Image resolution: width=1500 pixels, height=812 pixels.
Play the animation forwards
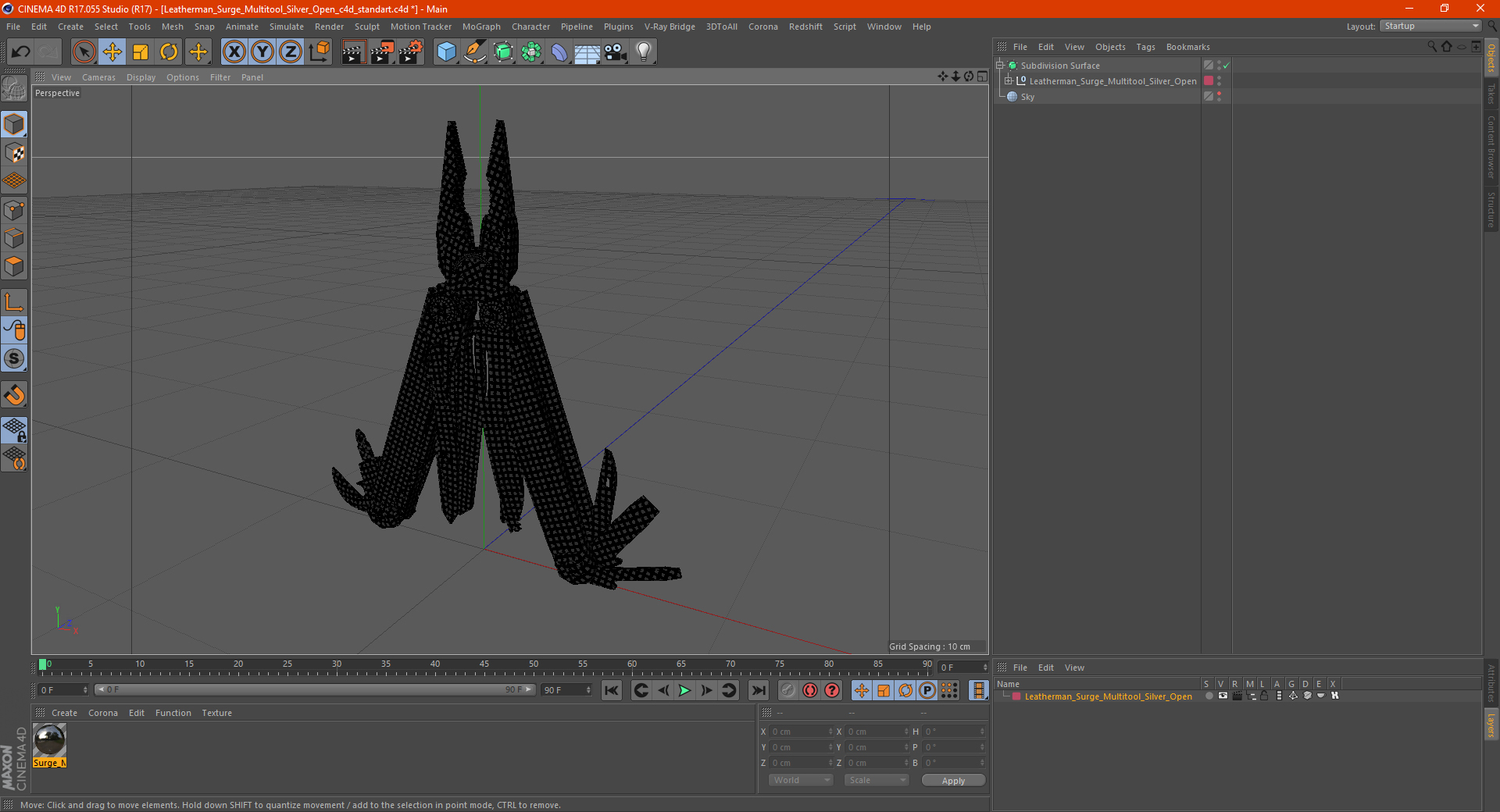[684, 690]
